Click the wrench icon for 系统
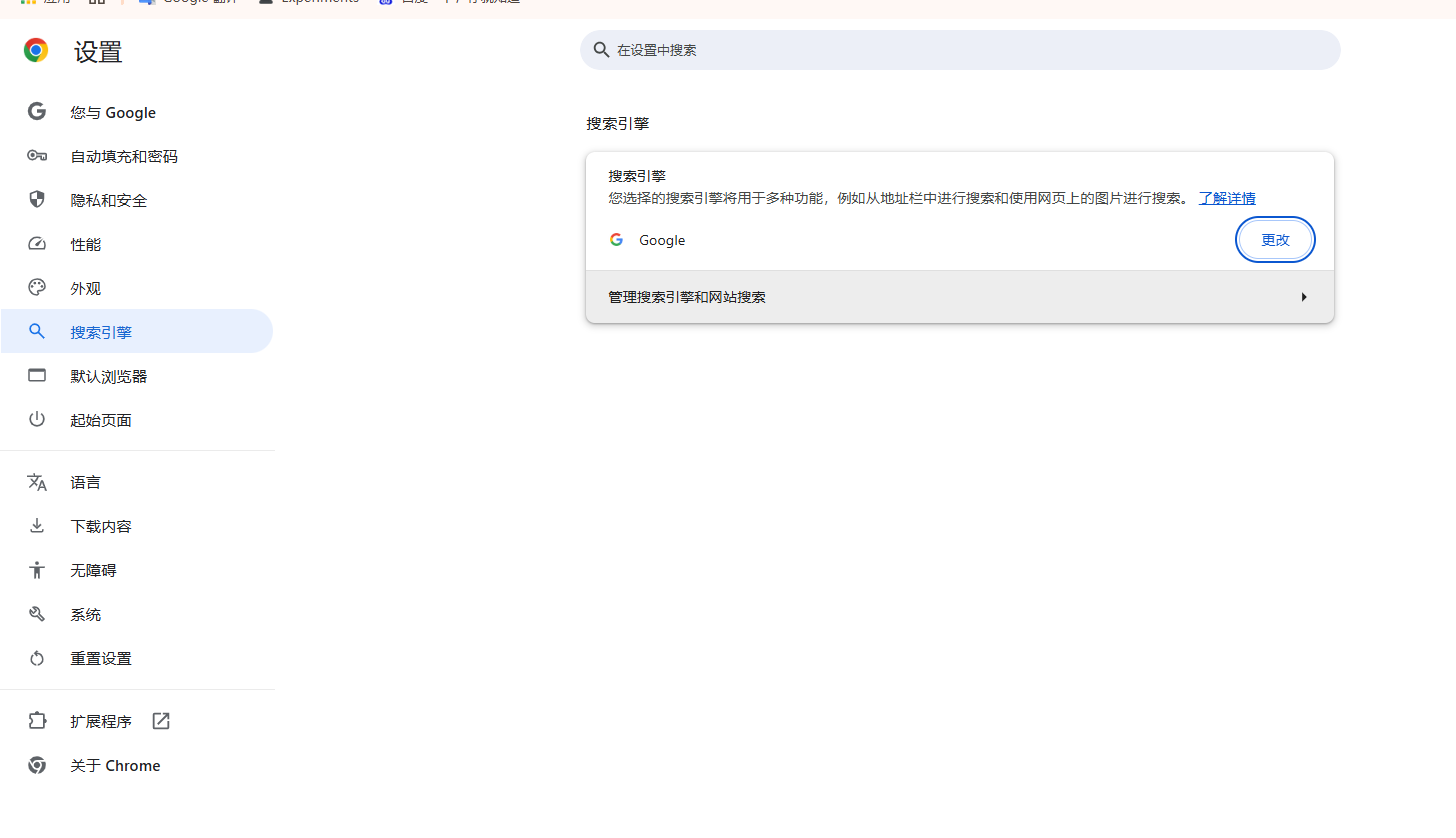The height and width of the screenshot is (838, 1456). pos(37,614)
